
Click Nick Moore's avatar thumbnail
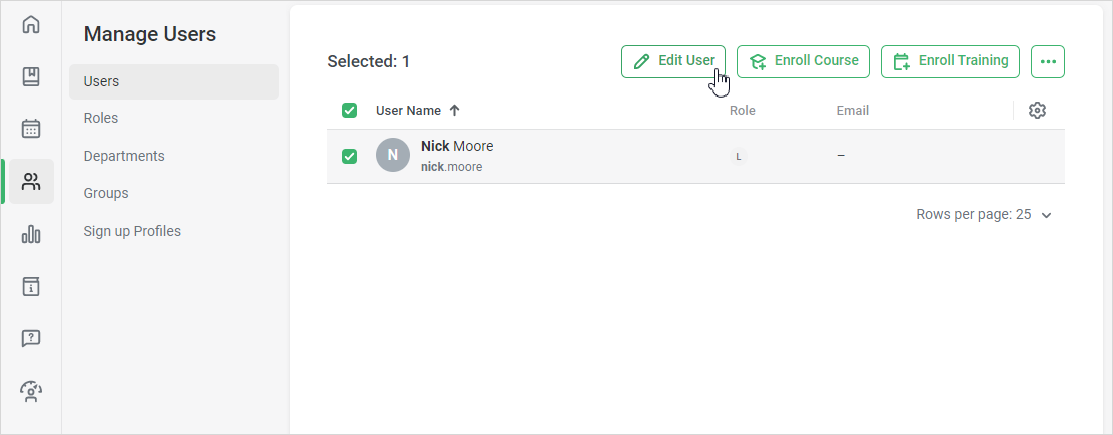393,155
